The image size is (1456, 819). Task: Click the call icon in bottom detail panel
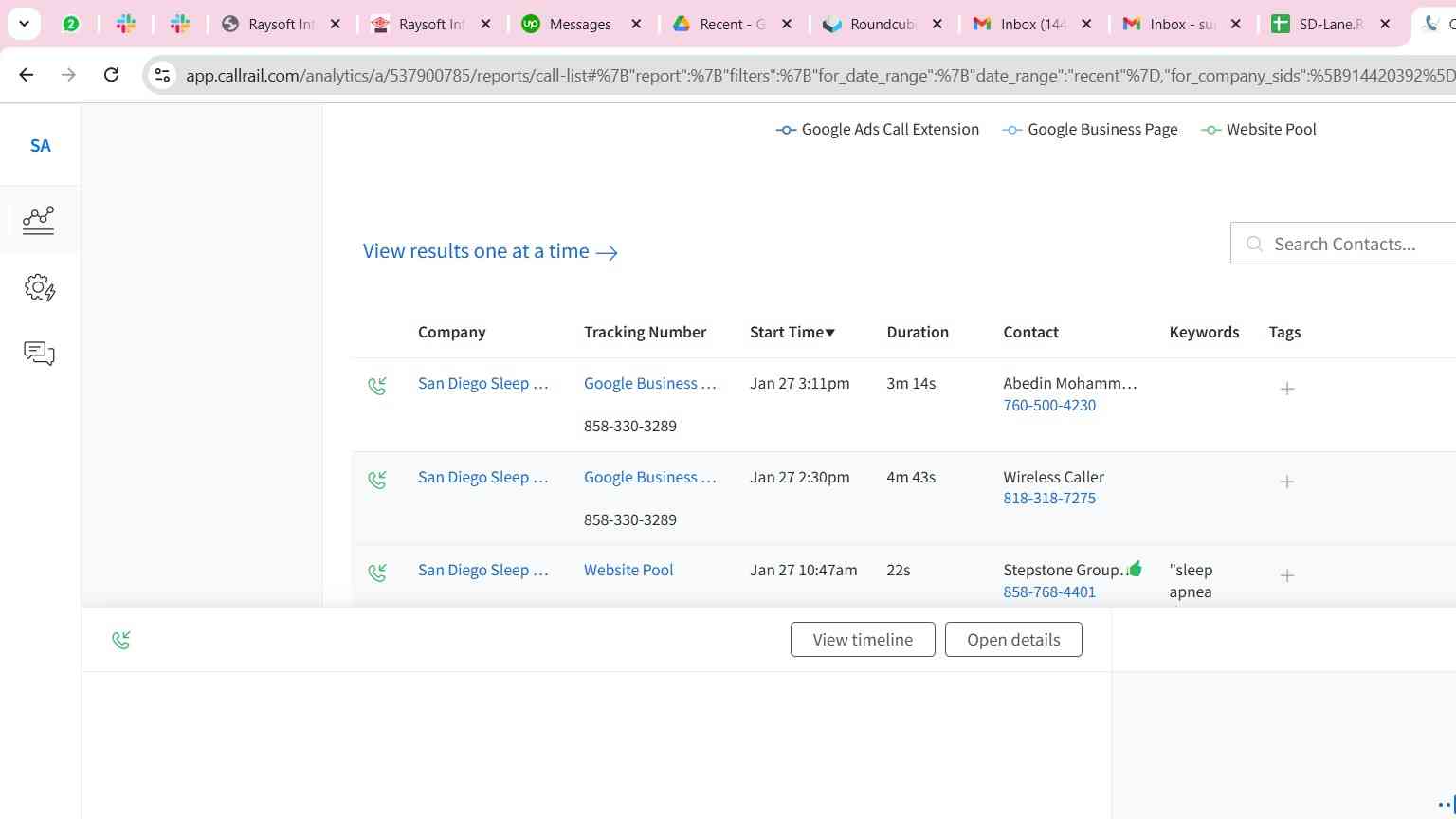coord(121,641)
